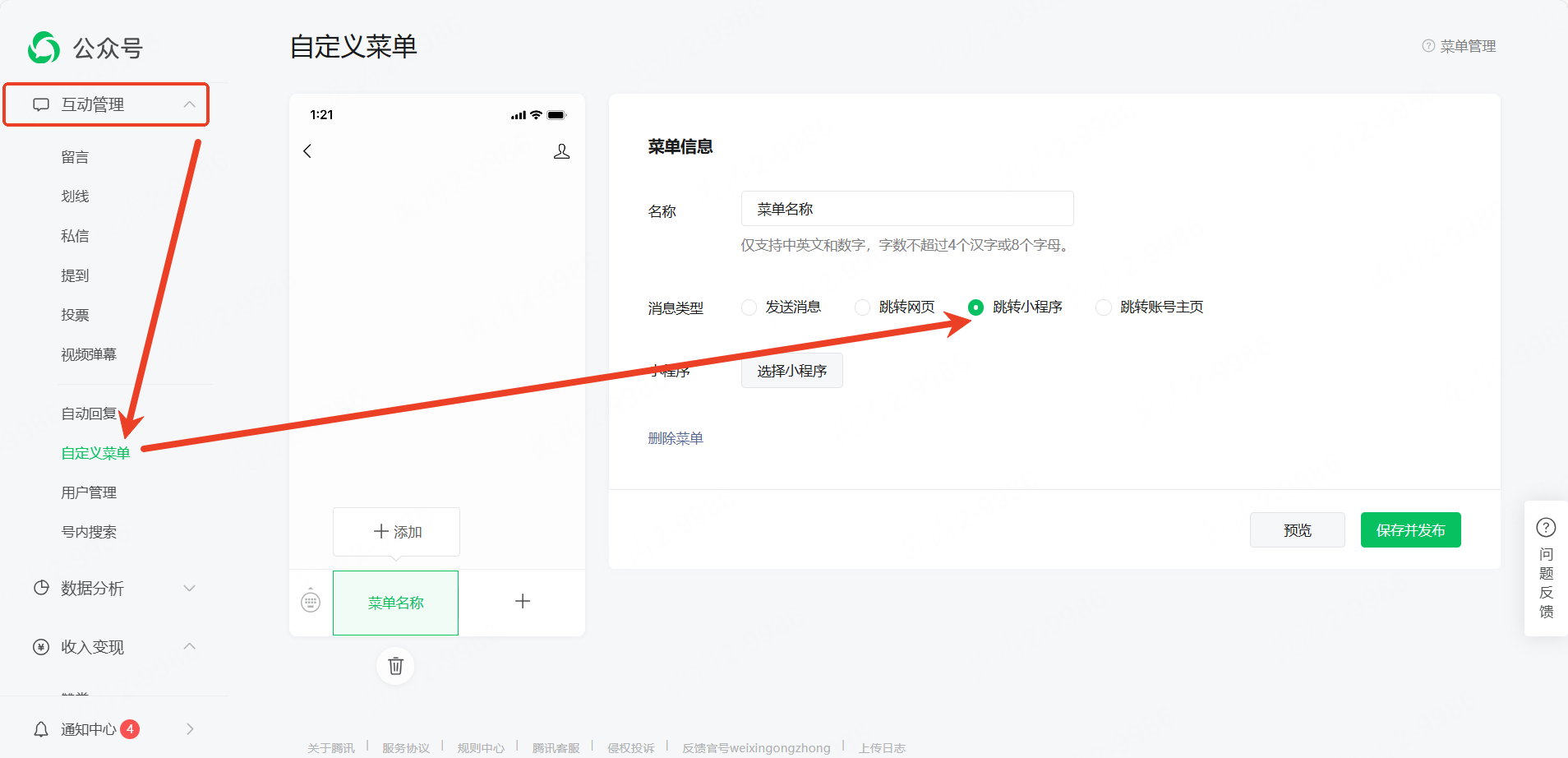Open 侵权投诉 footer link
Image resolution: width=1568 pixels, height=758 pixels.
[x=631, y=748]
